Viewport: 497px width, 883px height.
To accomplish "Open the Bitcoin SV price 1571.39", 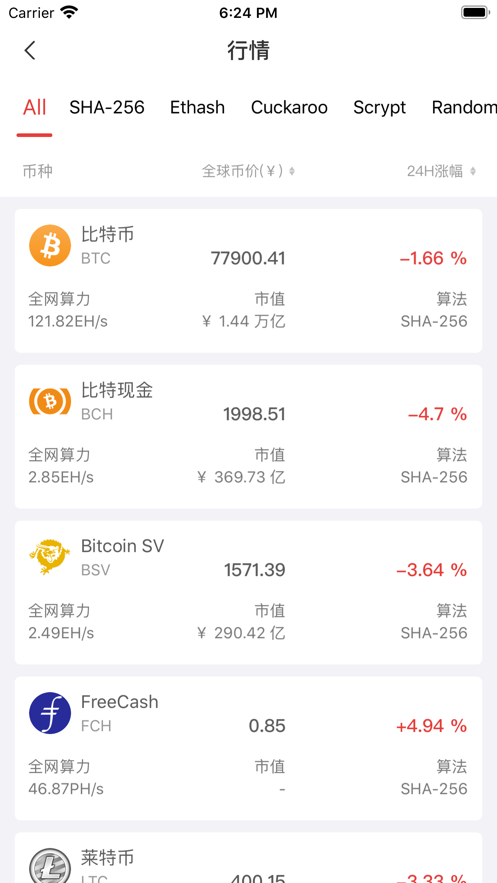I will [255, 570].
